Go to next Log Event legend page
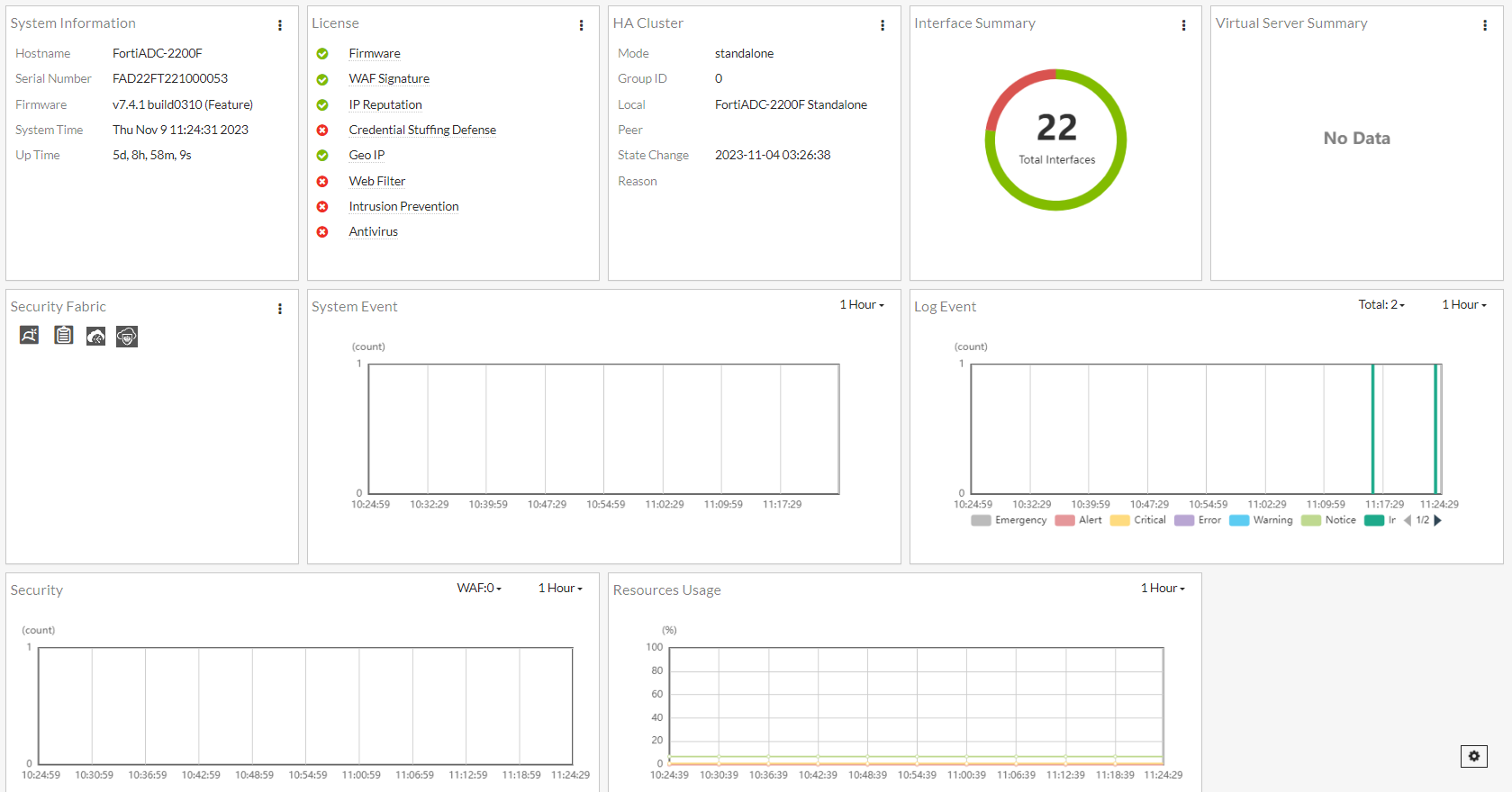 pos(1438,520)
